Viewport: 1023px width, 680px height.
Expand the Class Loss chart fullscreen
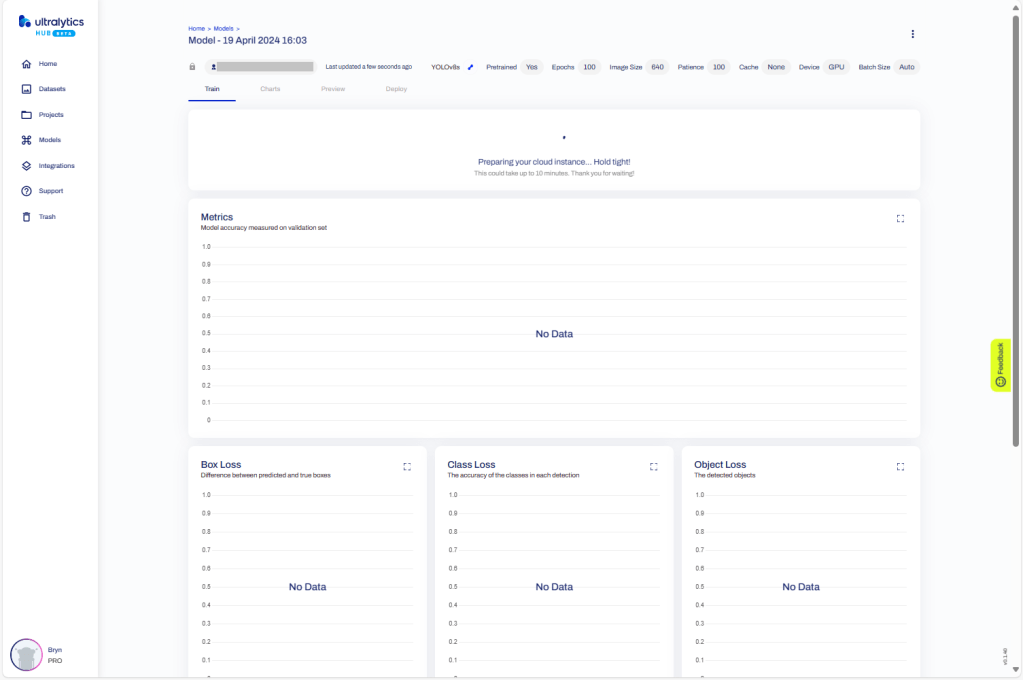point(654,466)
